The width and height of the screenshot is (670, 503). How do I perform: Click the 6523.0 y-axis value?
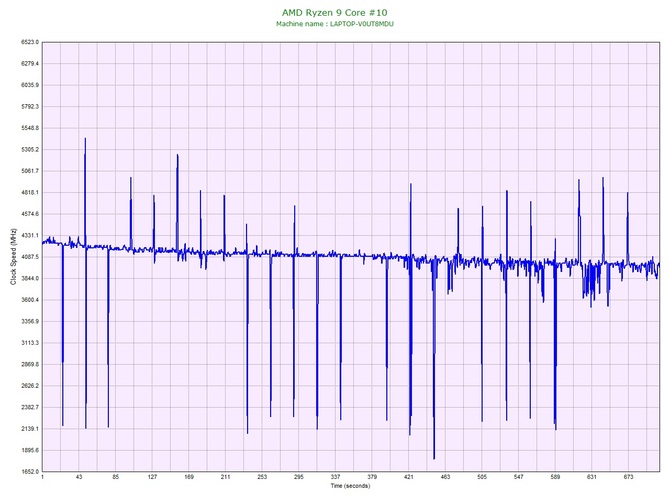point(30,42)
